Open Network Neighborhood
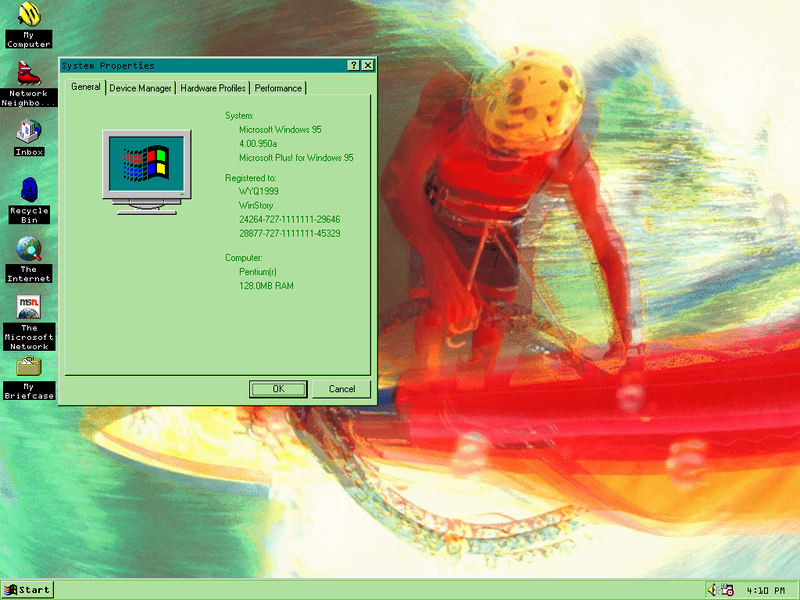This screenshot has height=600, width=800. pos(28,80)
